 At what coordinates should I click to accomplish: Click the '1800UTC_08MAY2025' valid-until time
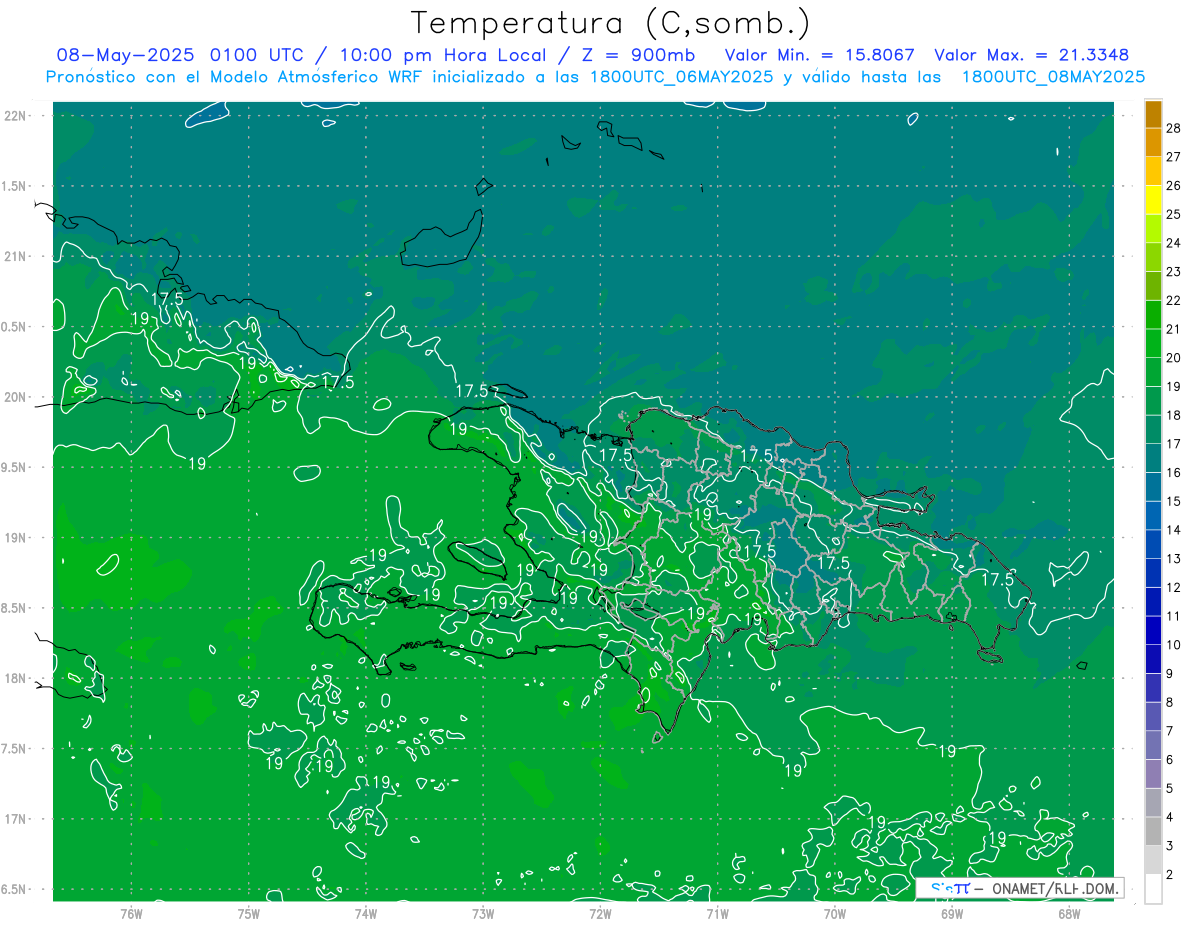(x=1053, y=77)
